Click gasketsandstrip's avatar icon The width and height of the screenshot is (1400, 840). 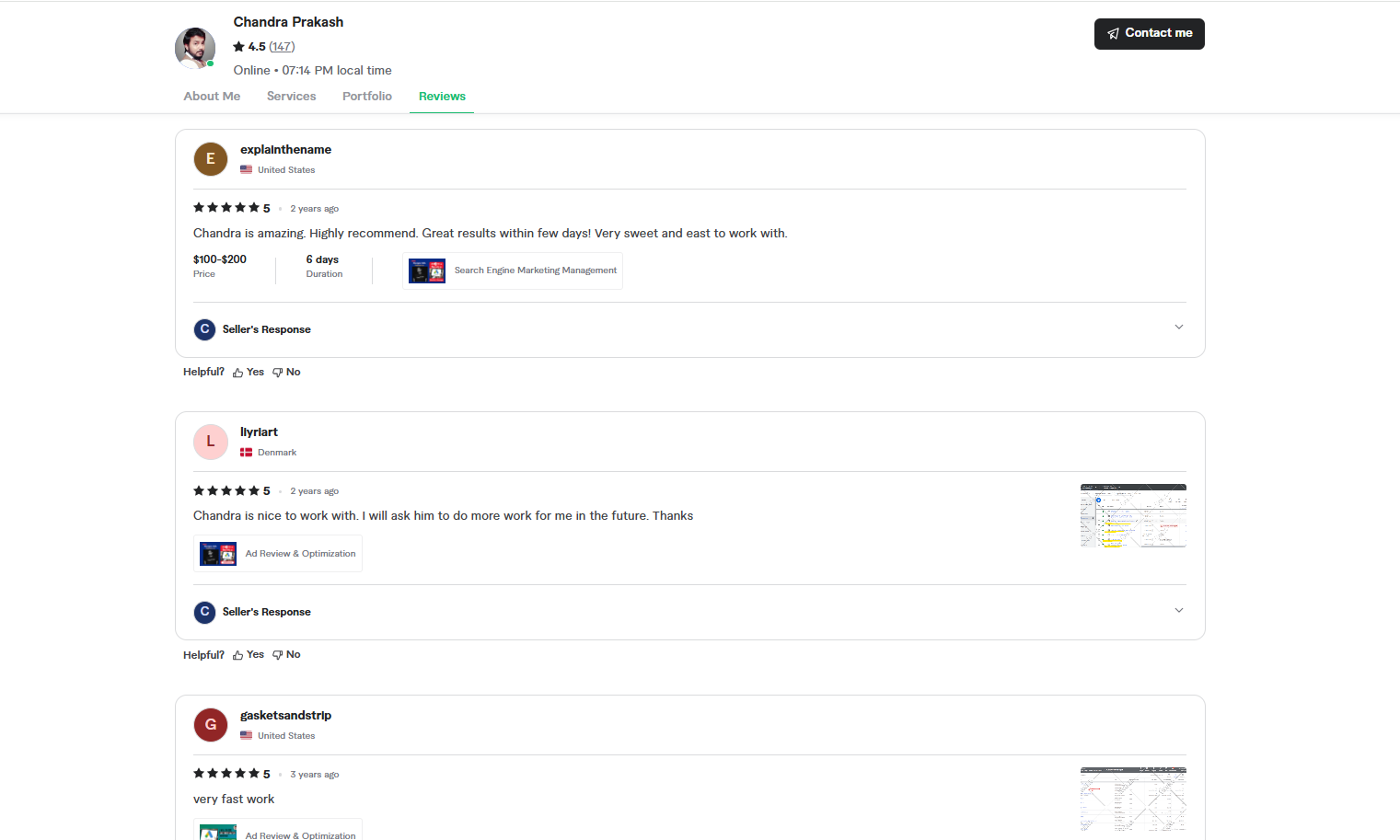click(x=211, y=725)
